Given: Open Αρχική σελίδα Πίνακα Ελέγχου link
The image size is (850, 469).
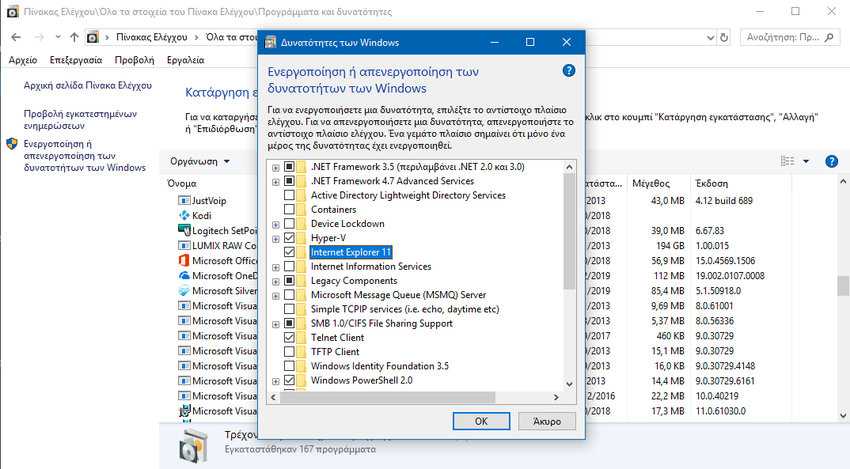Looking at the screenshot, I should pyautogui.click(x=88, y=85).
